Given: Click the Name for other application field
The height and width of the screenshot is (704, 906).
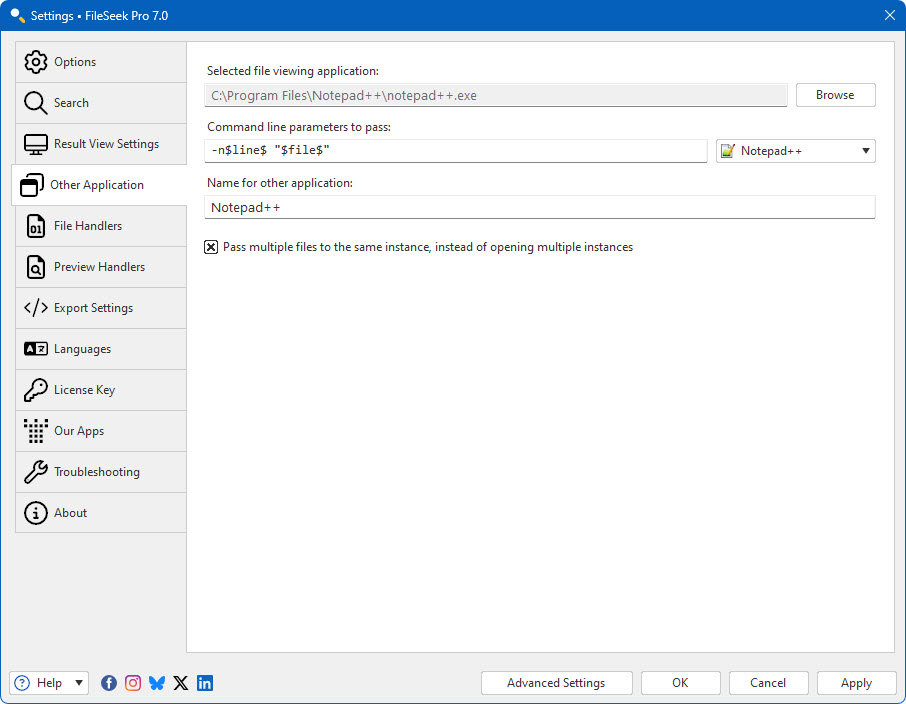Looking at the screenshot, I should click(540, 208).
